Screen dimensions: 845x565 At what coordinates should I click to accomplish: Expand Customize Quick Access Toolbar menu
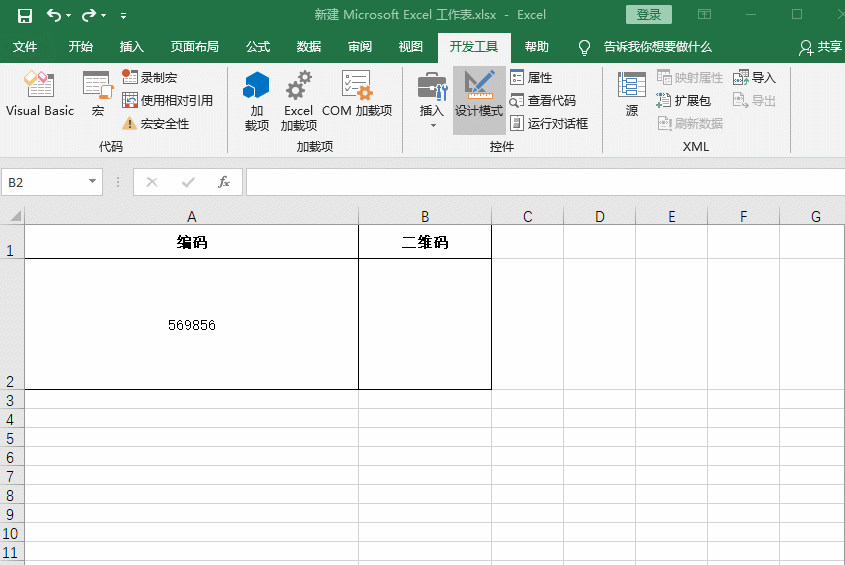click(123, 16)
